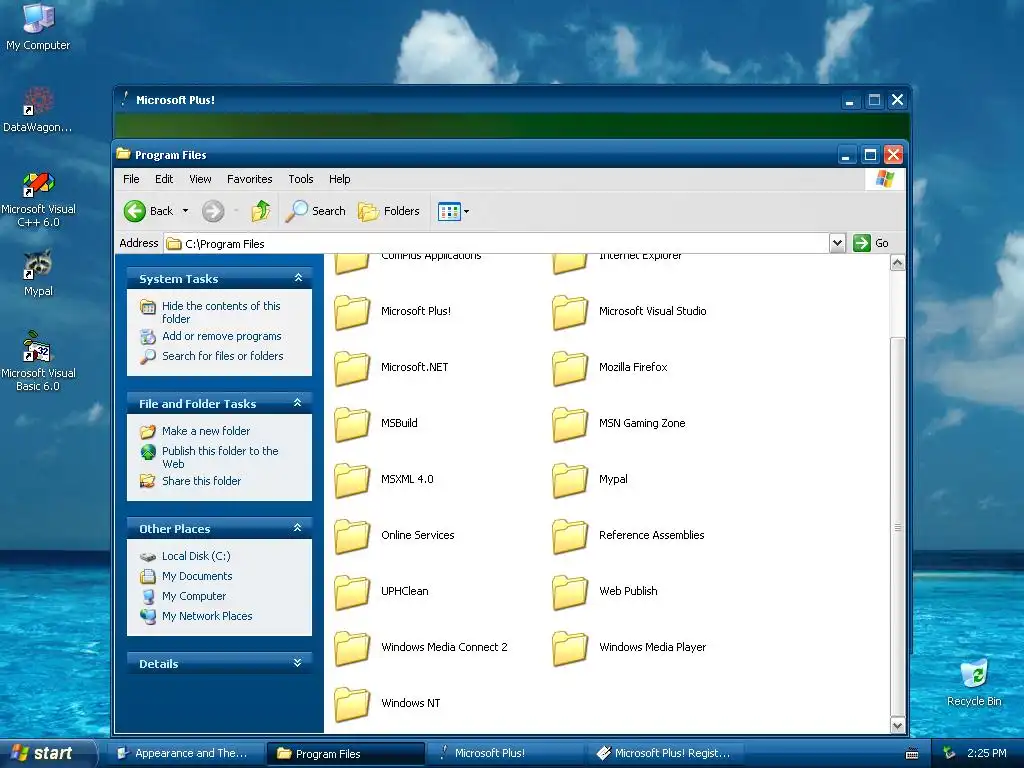Switch to Microsoft Plus! Registration taskbar item

pyautogui.click(x=664, y=754)
